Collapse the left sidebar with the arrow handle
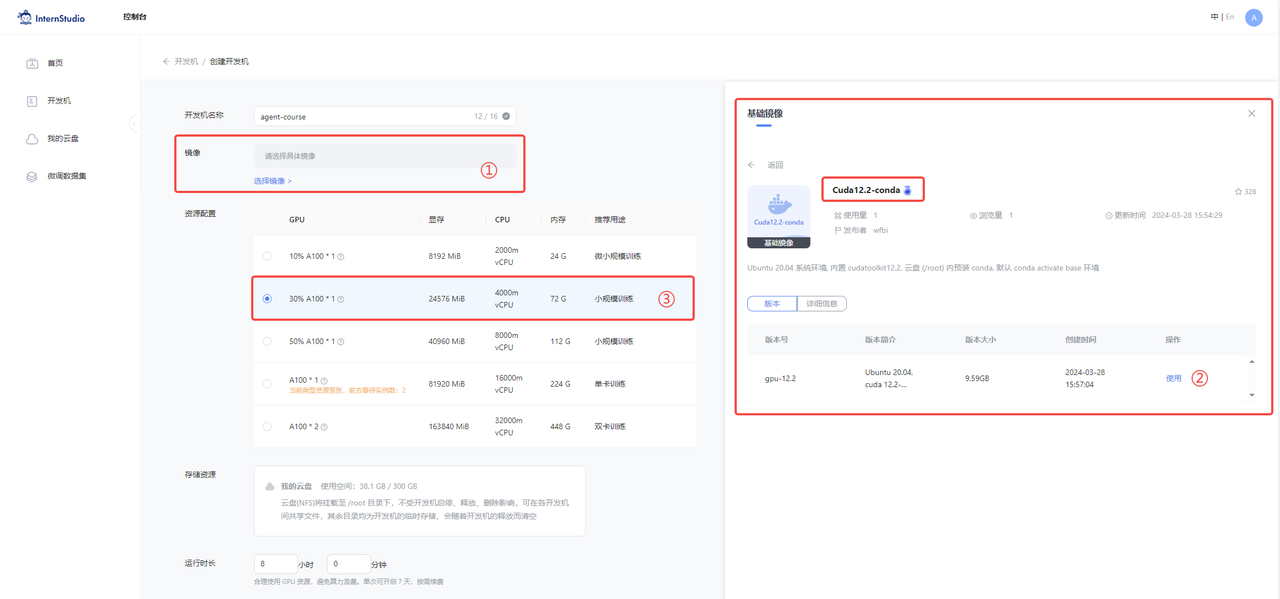The width and height of the screenshot is (1280, 599). tap(135, 123)
